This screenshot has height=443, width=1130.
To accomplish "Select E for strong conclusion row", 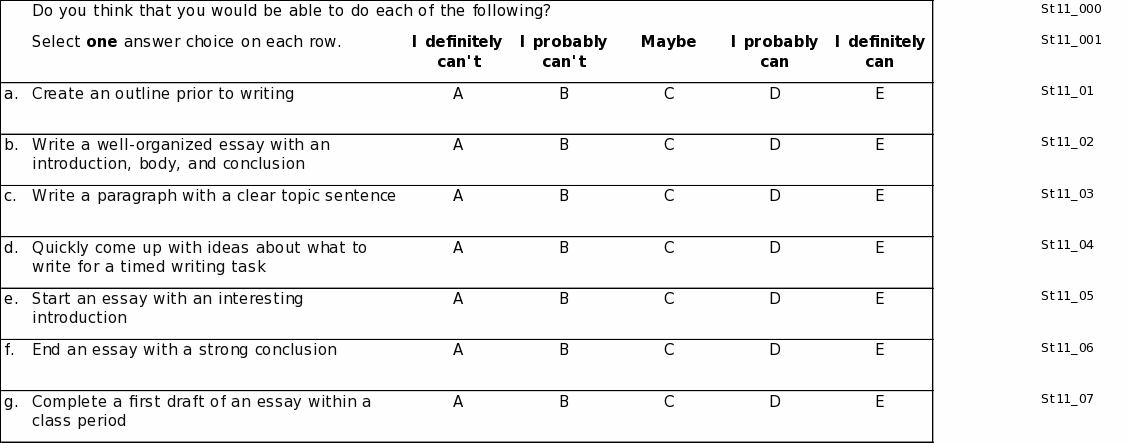I will pos(879,350).
